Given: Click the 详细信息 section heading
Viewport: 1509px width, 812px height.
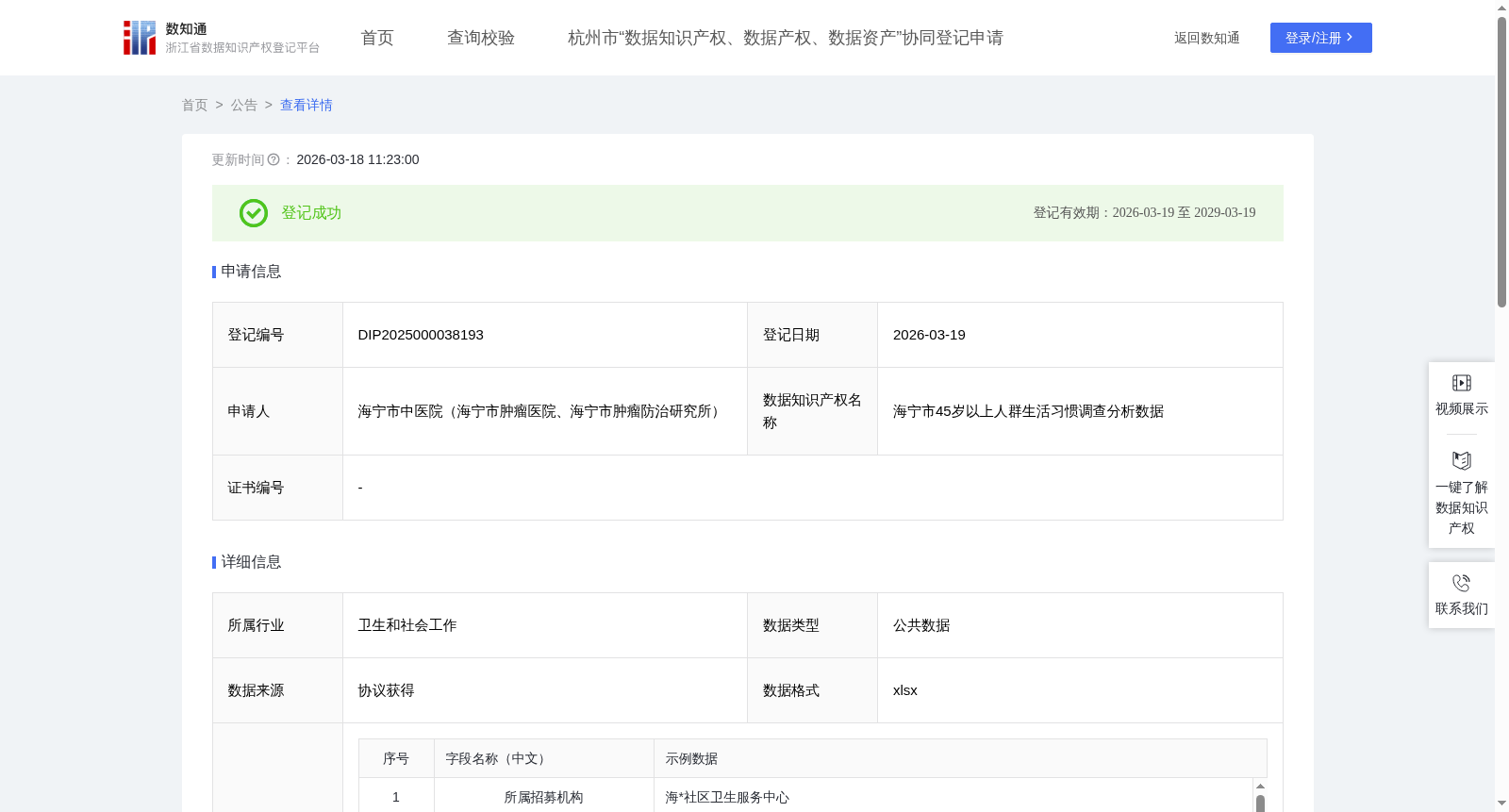Looking at the screenshot, I should (x=251, y=562).
